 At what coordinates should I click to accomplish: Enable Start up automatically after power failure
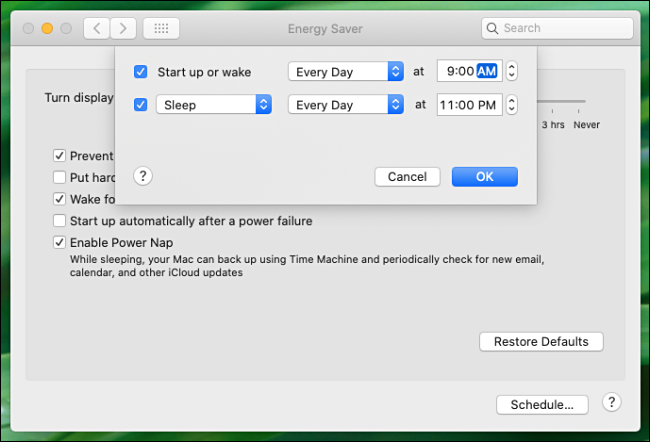(59, 221)
